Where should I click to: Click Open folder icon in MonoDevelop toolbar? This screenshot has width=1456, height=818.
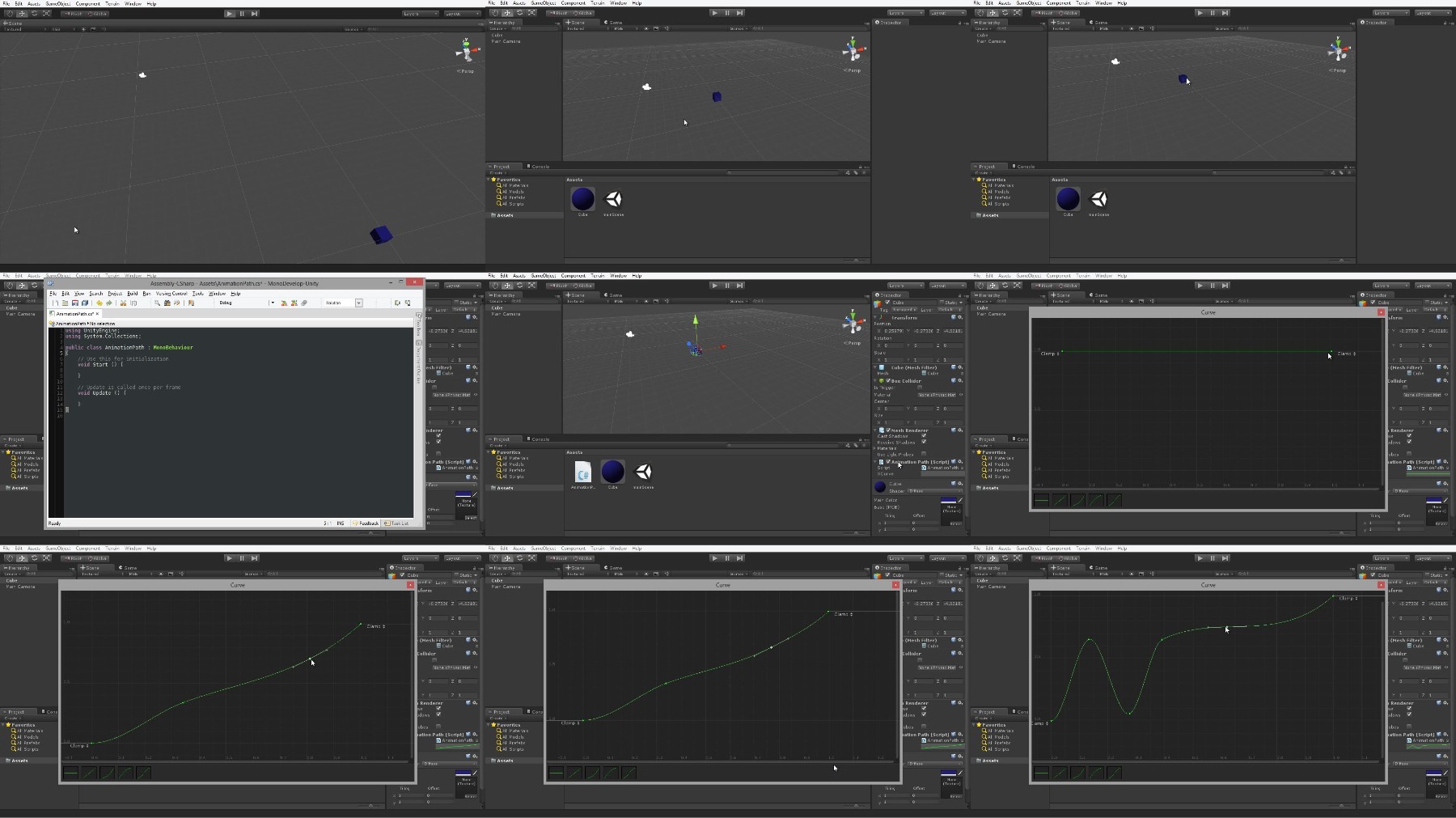(65, 303)
